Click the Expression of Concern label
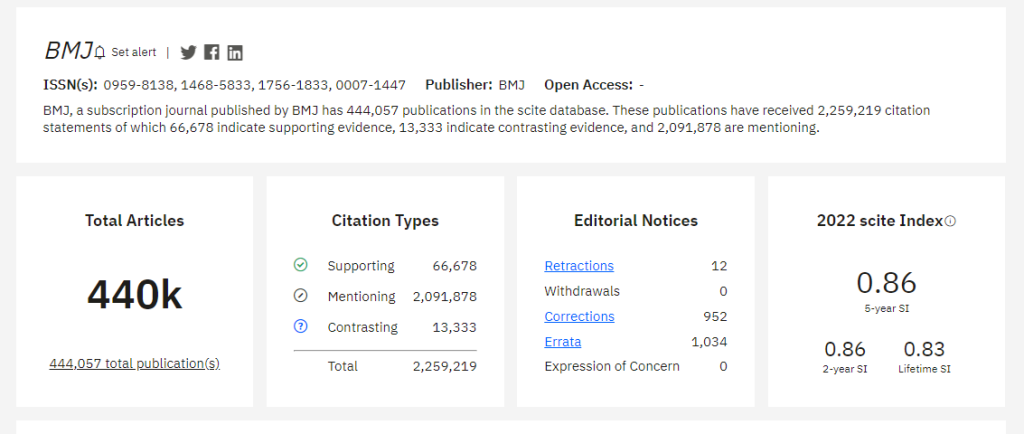 [612, 366]
